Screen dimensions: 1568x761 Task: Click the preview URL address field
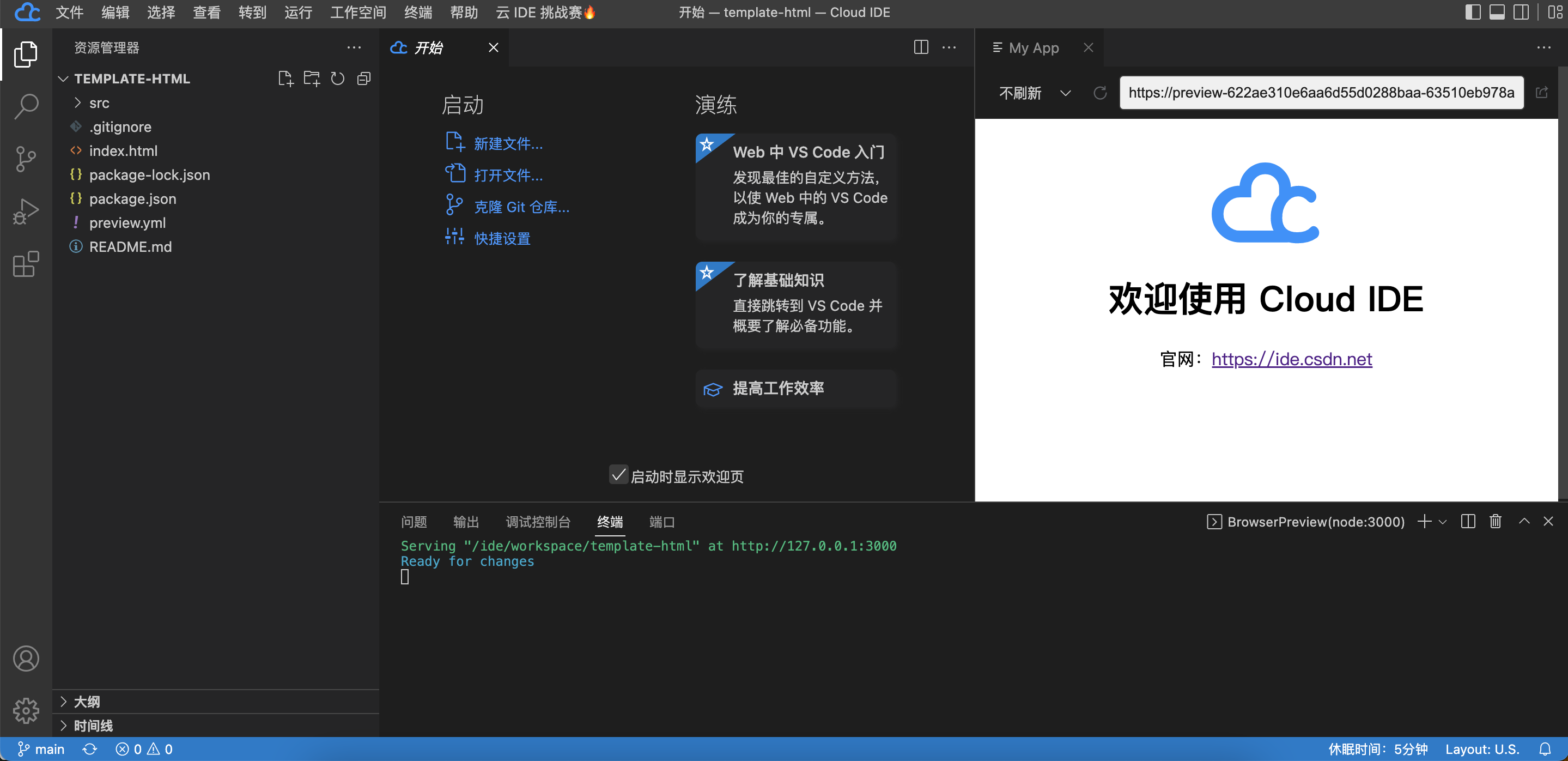point(1322,93)
